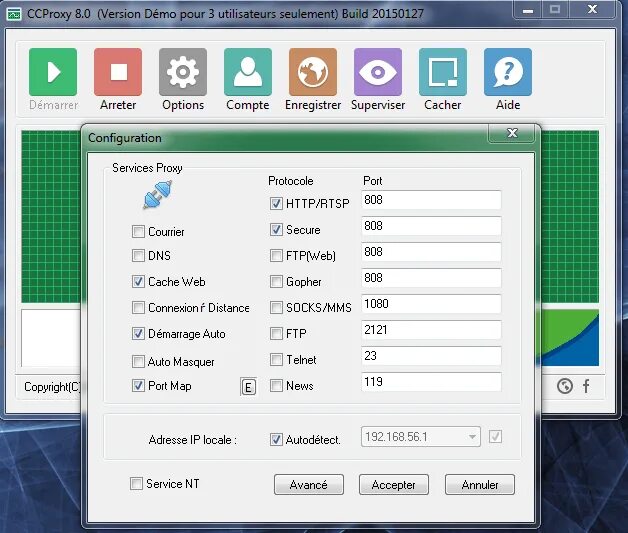
Task: Uncheck HTTP/RTSP protocol checkbox
Action: coord(276,203)
